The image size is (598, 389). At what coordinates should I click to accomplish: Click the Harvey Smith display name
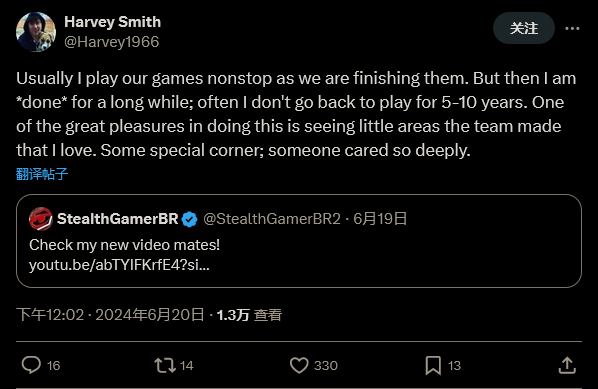pos(113,22)
